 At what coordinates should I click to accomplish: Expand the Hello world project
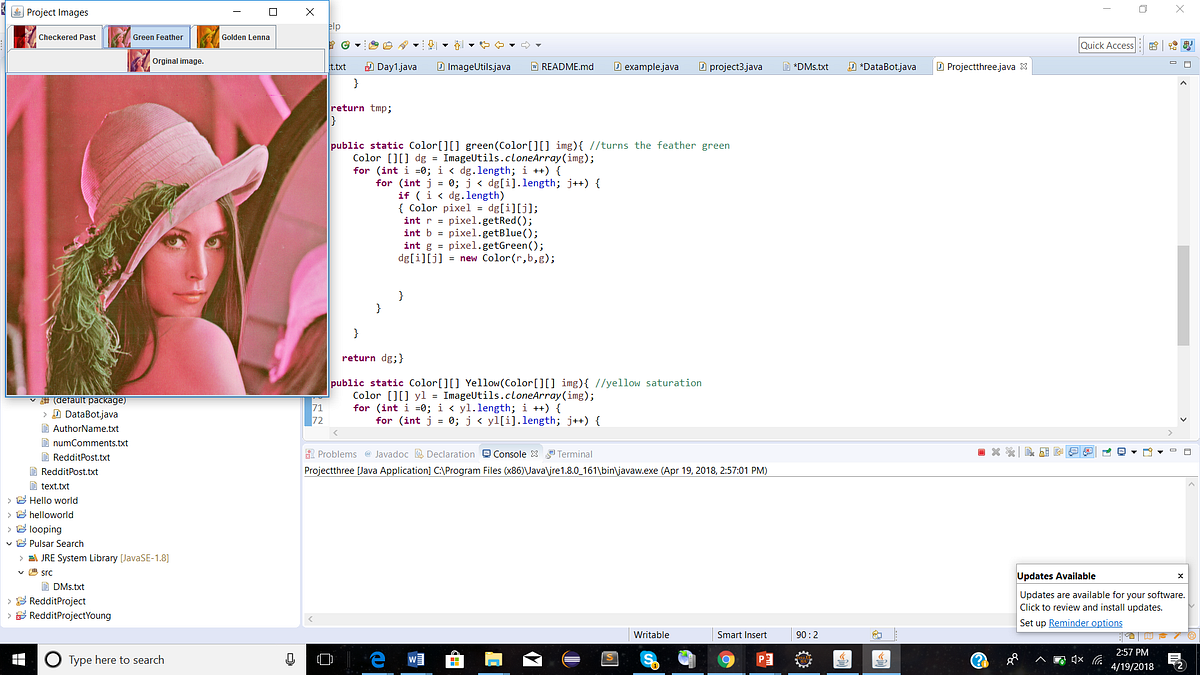8,500
